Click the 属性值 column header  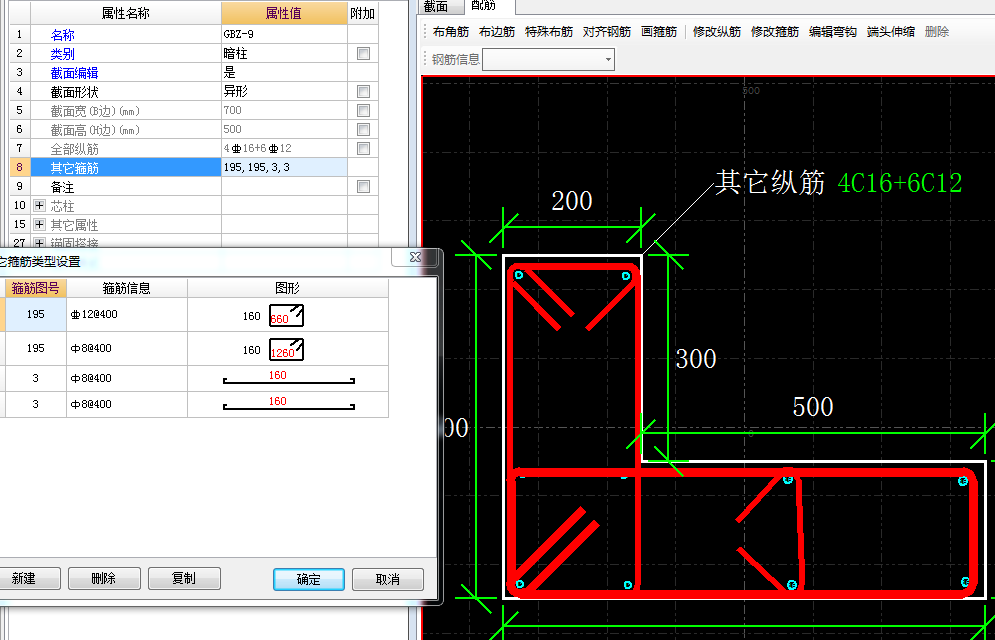284,13
